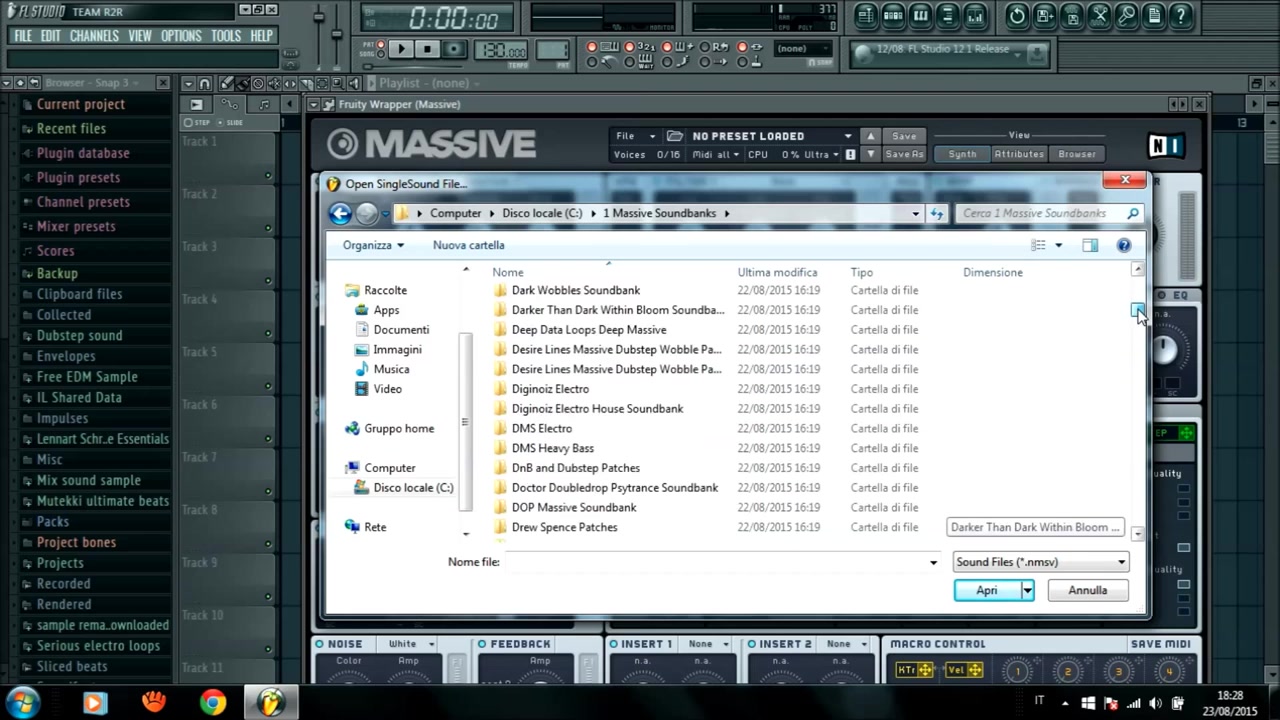Screen dimensions: 1280x720
Task: Toggle Track 1 mute LED in playlist
Action: [268, 176]
